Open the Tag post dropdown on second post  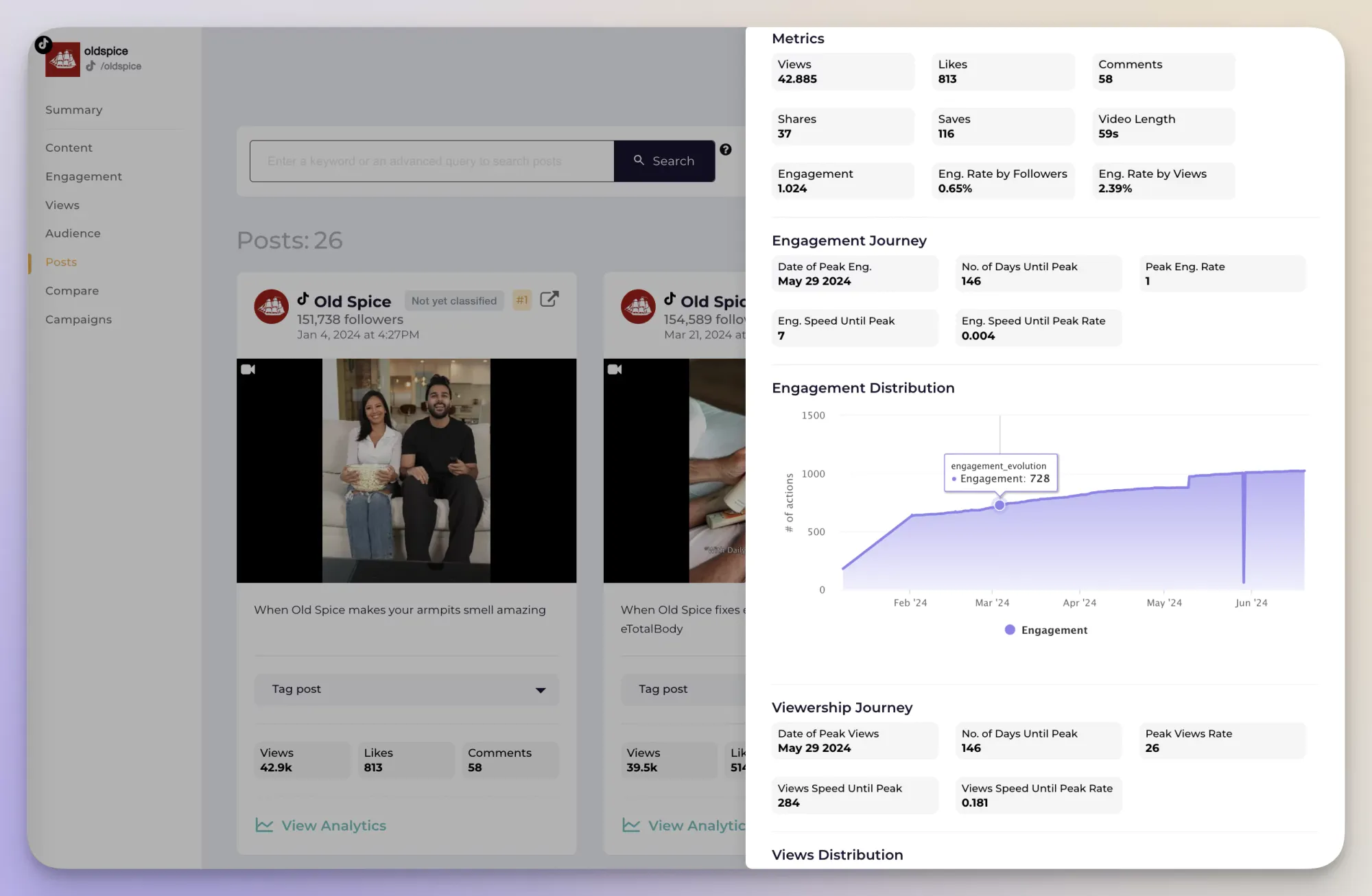tap(683, 689)
